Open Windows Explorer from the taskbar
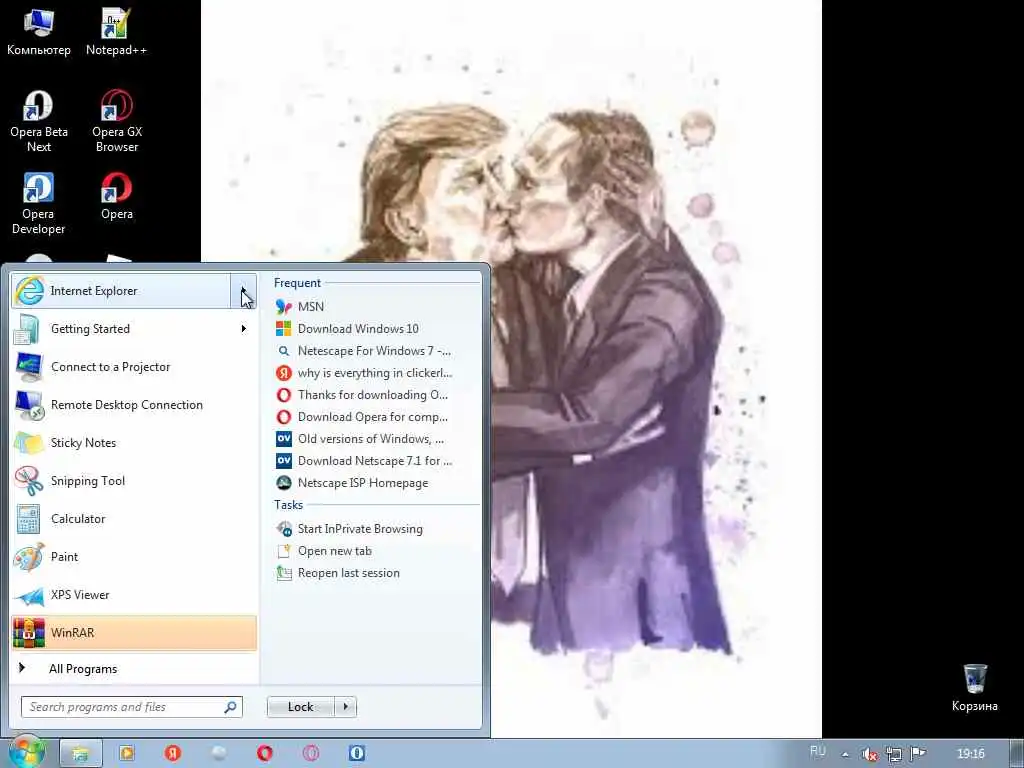This screenshot has height=768, width=1024. (x=81, y=754)
